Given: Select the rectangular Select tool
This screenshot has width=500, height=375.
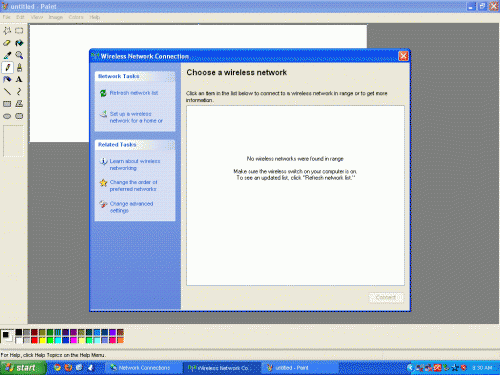Looking at the screenshot, I should (x=19, y=31).
